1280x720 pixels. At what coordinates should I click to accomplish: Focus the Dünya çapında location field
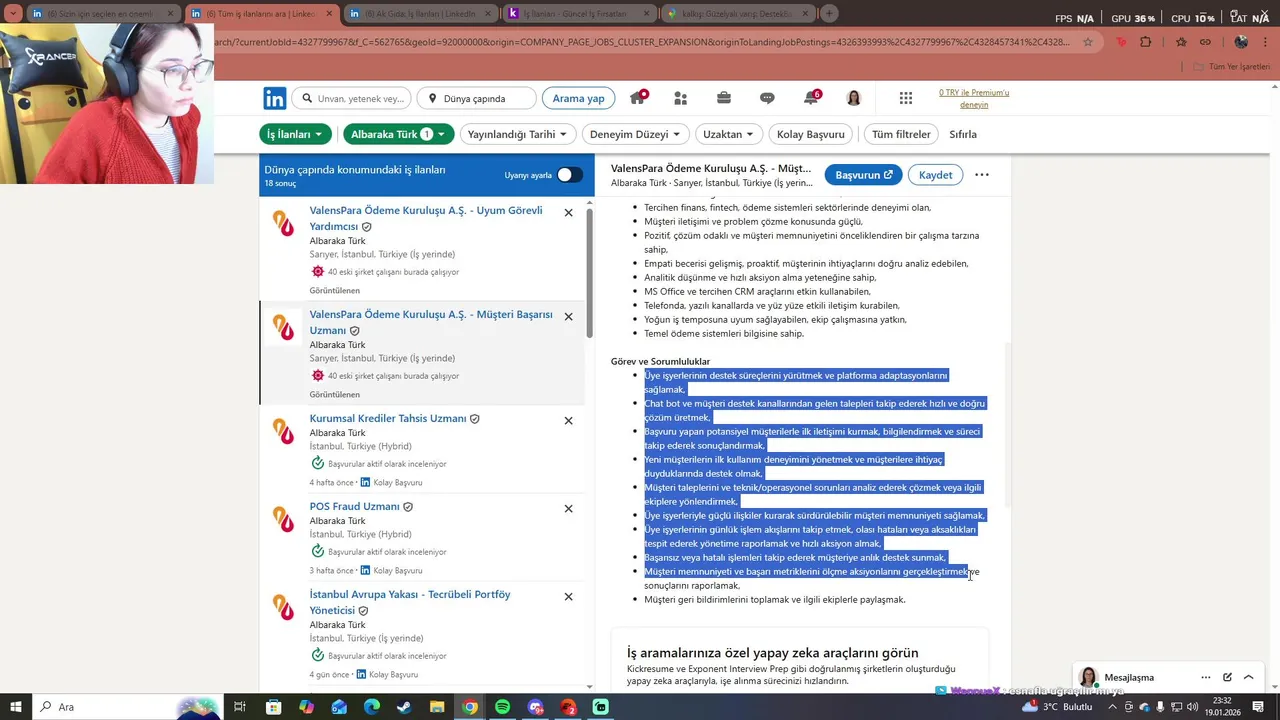(476, 98)
